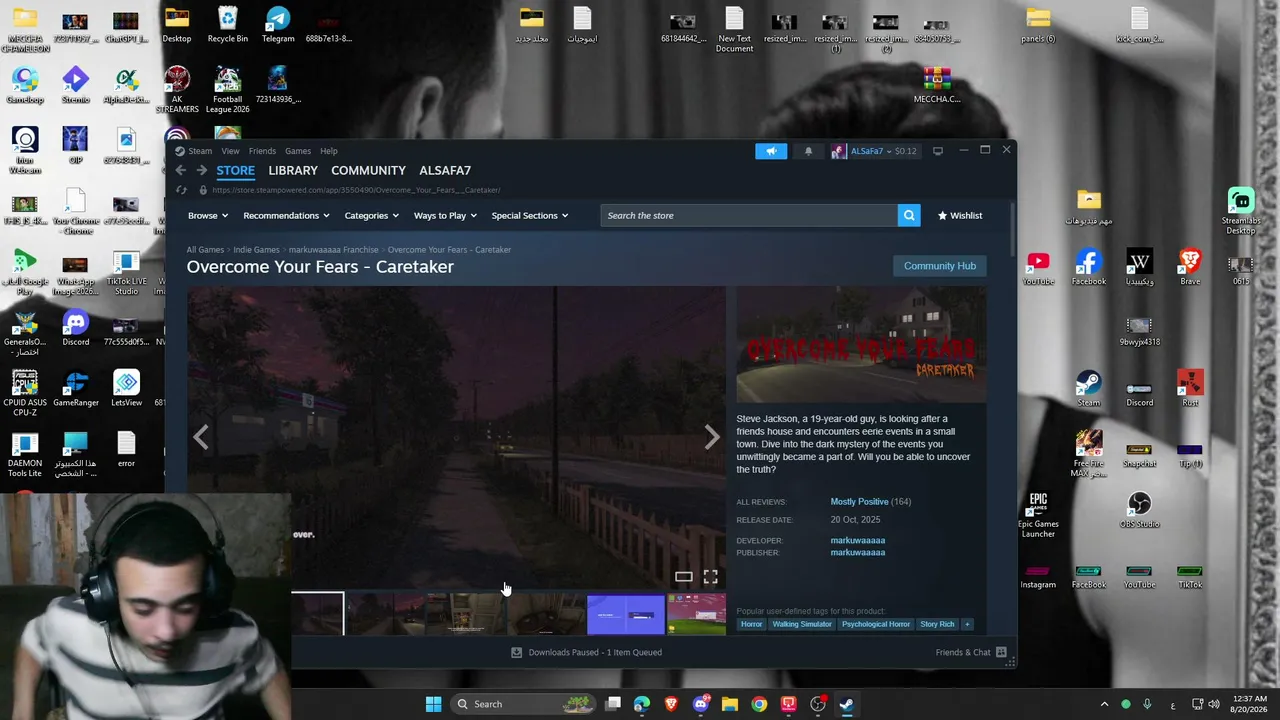Go to All Games breadcrumb
The width and height of the screenshot is (1280, 720).
[x=205, y=250]
